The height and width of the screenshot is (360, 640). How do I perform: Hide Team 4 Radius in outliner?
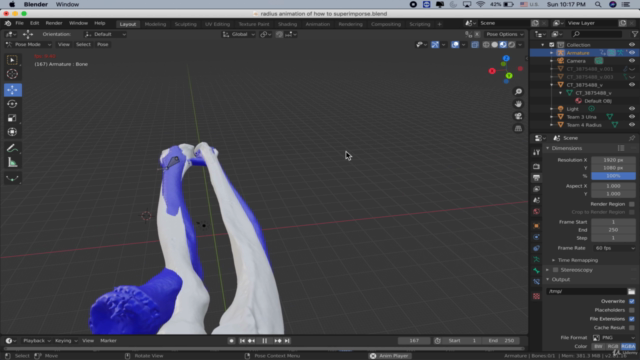pos(632,125)
